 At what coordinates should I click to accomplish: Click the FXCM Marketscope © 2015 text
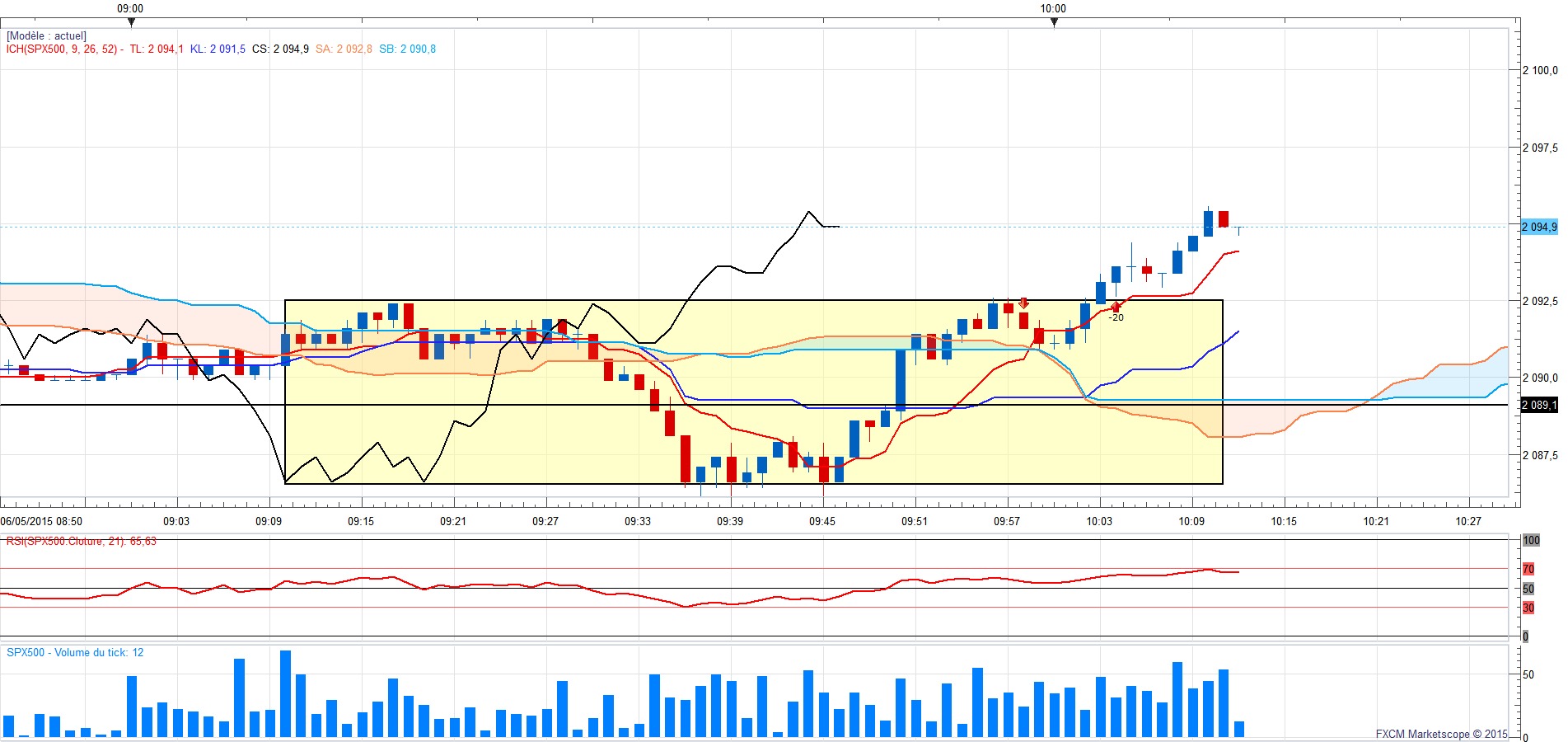(1441, 734)
